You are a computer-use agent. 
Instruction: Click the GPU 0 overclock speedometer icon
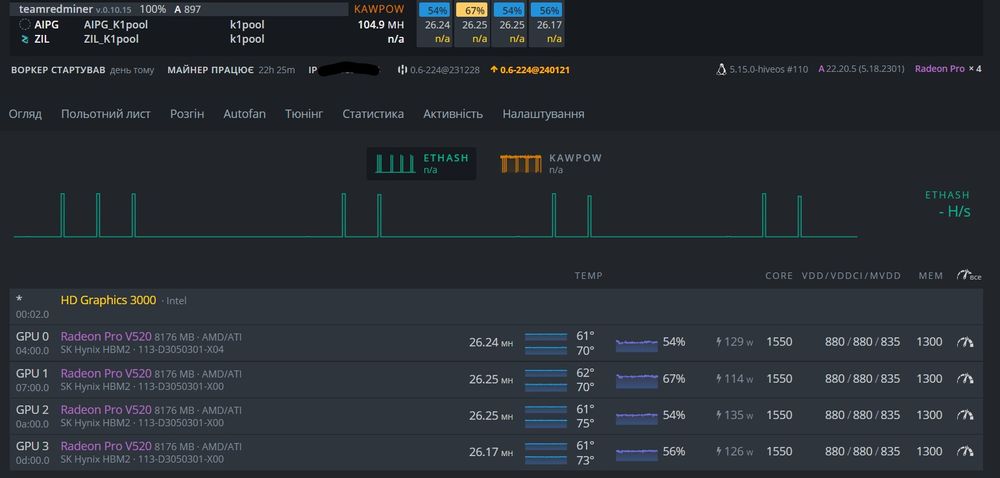[x=965, y=342]
